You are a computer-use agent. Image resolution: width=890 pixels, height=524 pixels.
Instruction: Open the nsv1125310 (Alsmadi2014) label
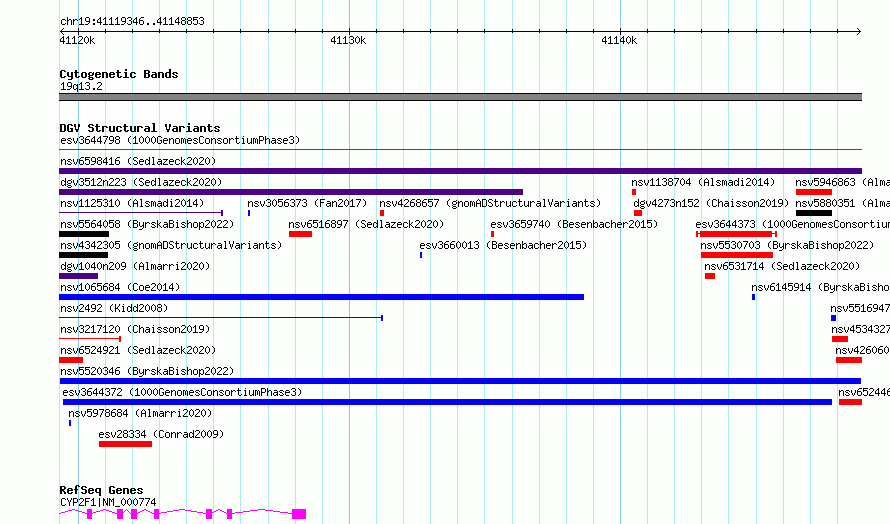pos(132,203)
